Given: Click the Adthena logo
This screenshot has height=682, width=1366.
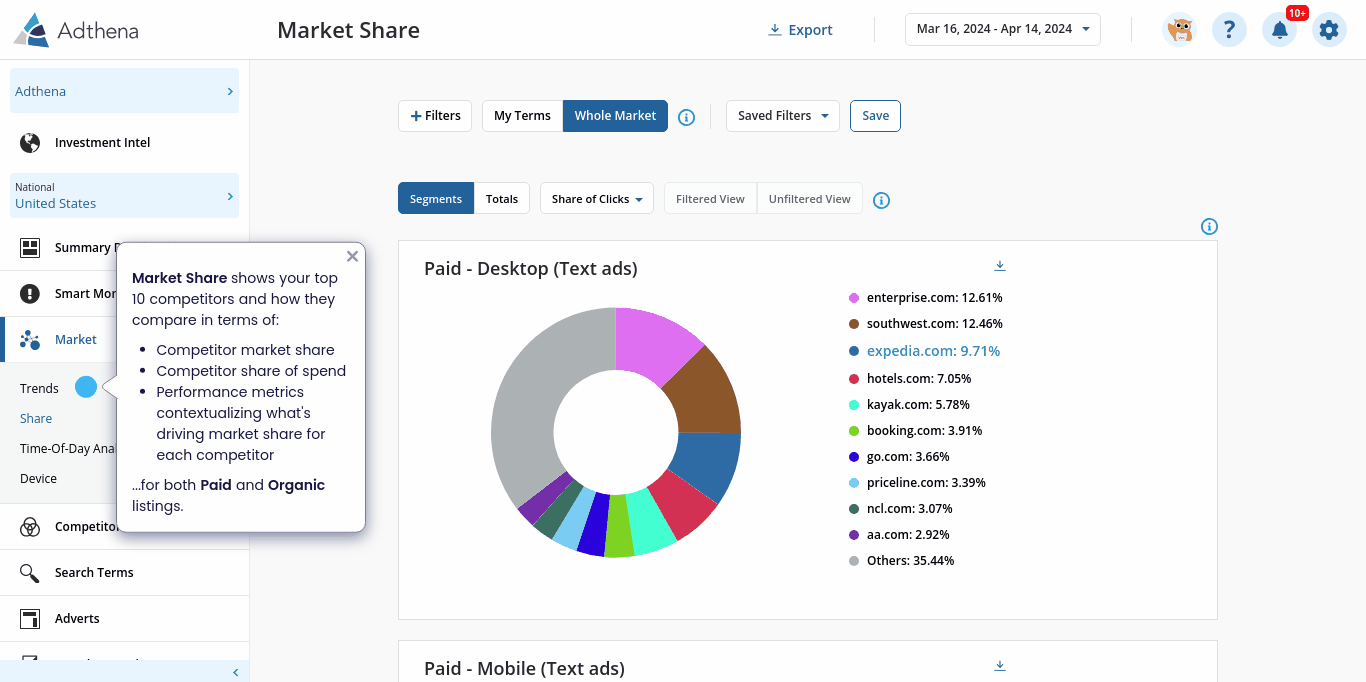Looking at the screenshot, I should click(76, 30).
